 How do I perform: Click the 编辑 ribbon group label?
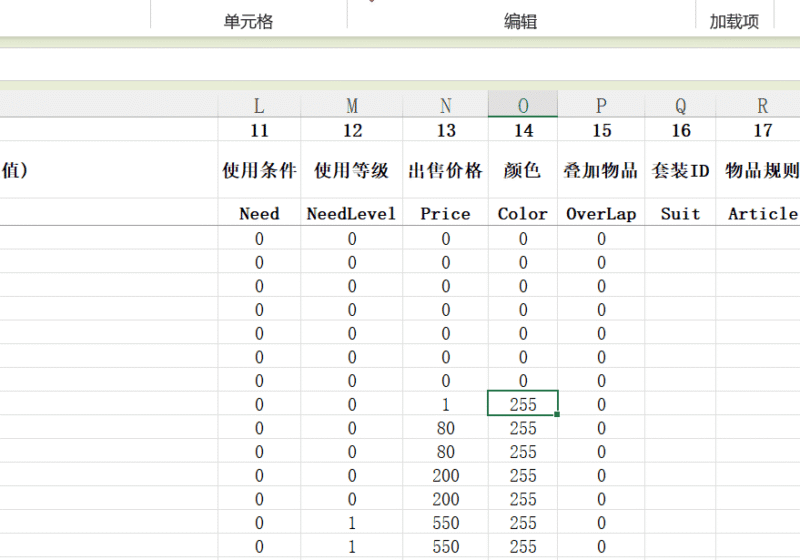(520, 21)
